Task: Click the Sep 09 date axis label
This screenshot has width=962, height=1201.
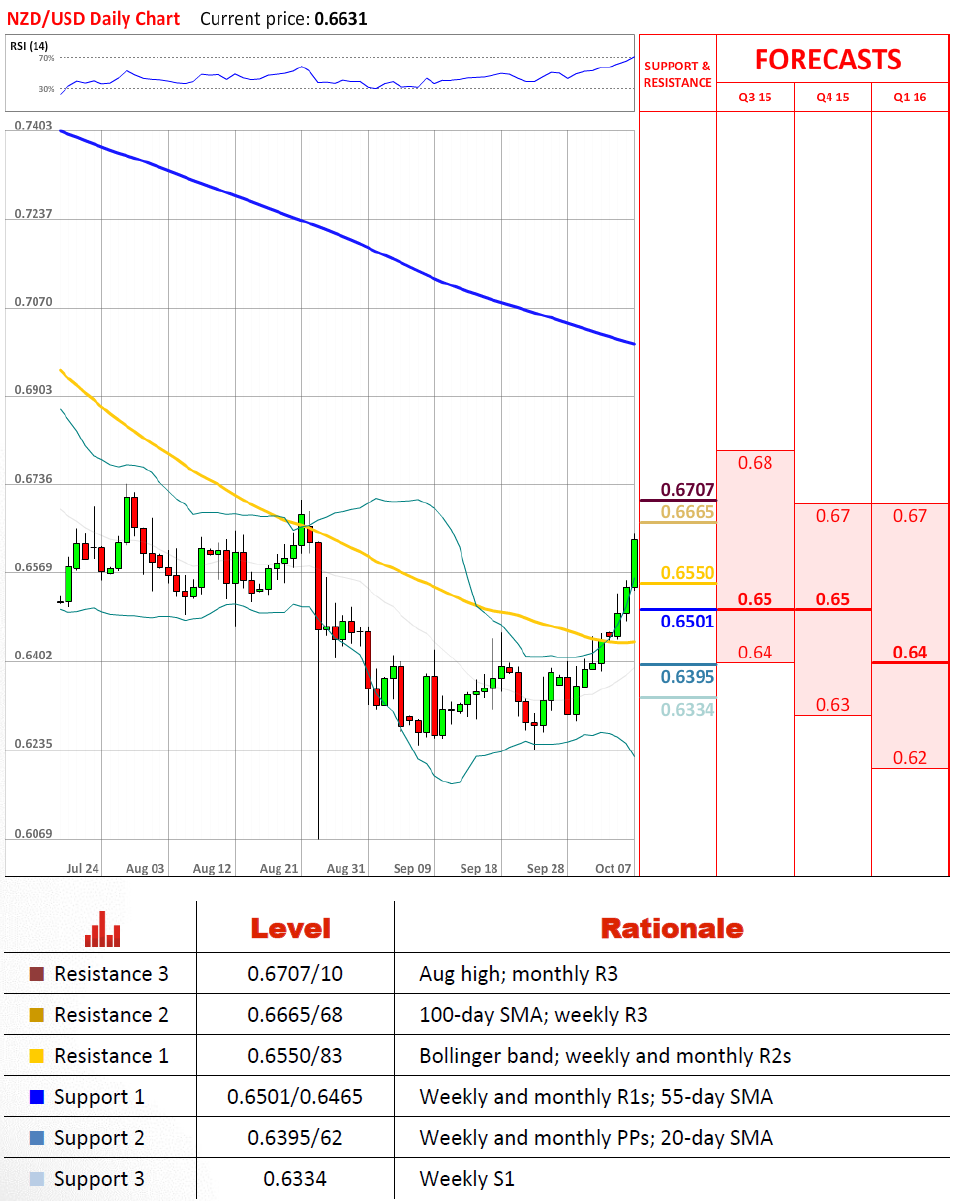Action: tap(412, 868)
